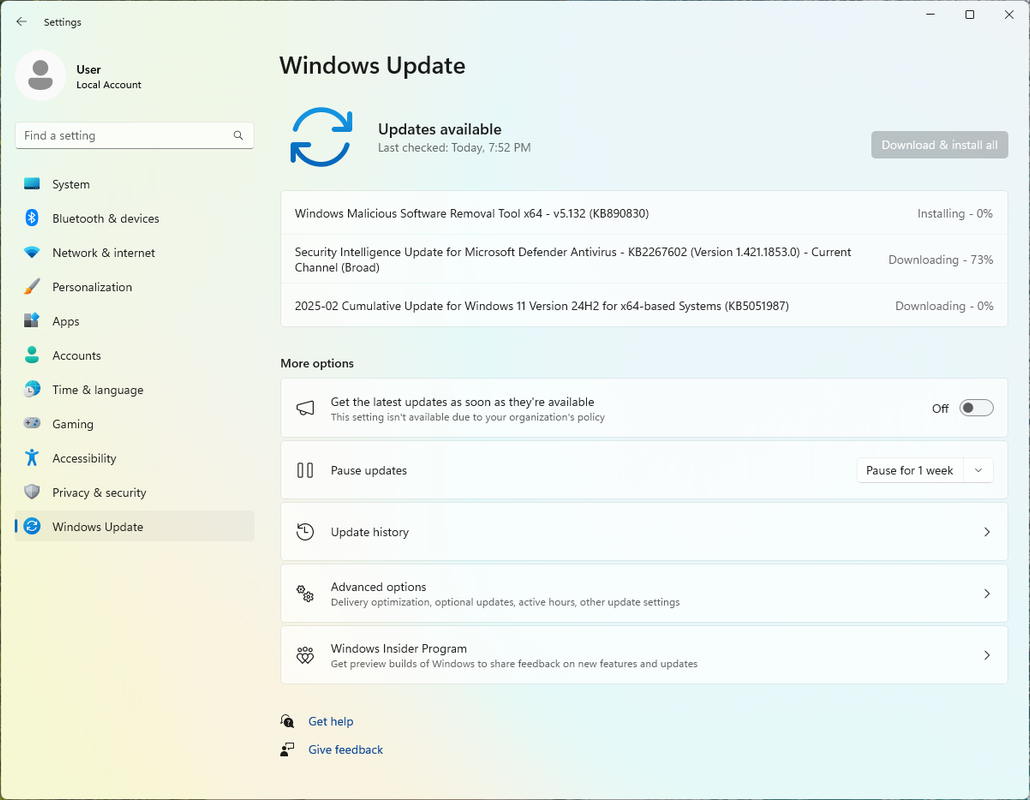Select the 2025-02 Cumulative Update KB5051987 row
This screenshot has height=800, width=1030.
pos(644,305)
